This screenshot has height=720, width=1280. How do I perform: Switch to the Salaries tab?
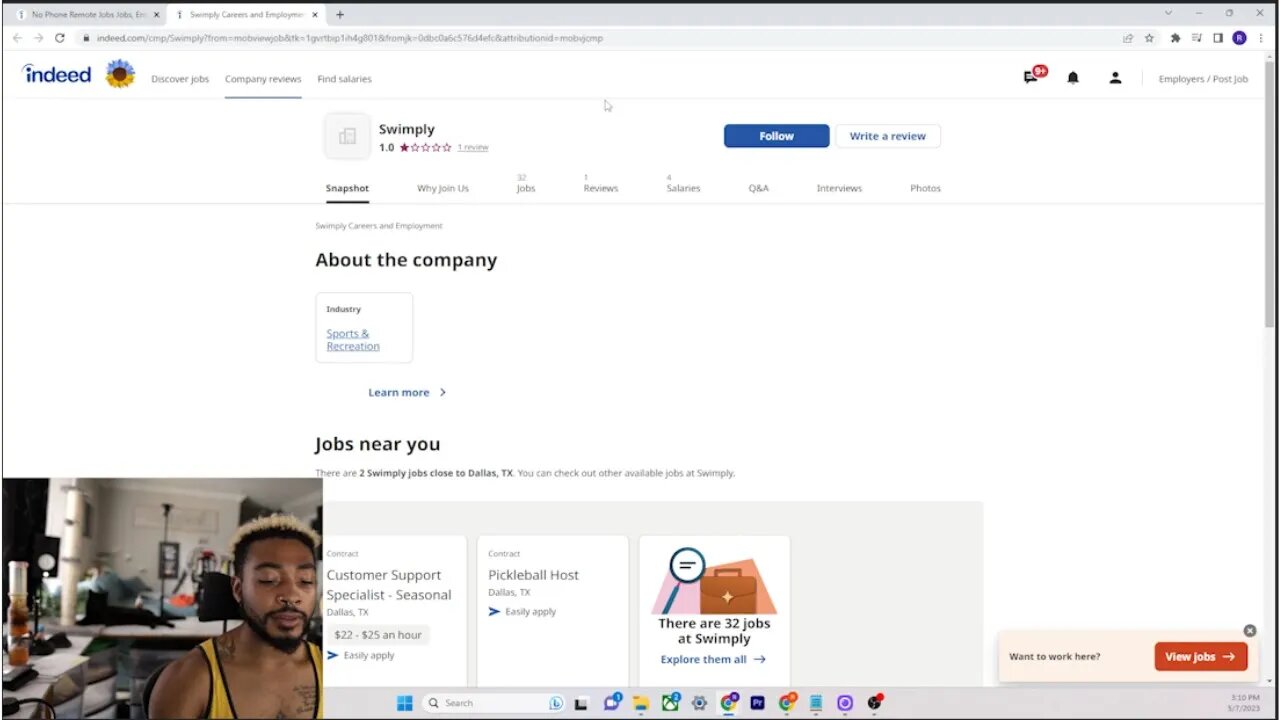coord(684,184)
